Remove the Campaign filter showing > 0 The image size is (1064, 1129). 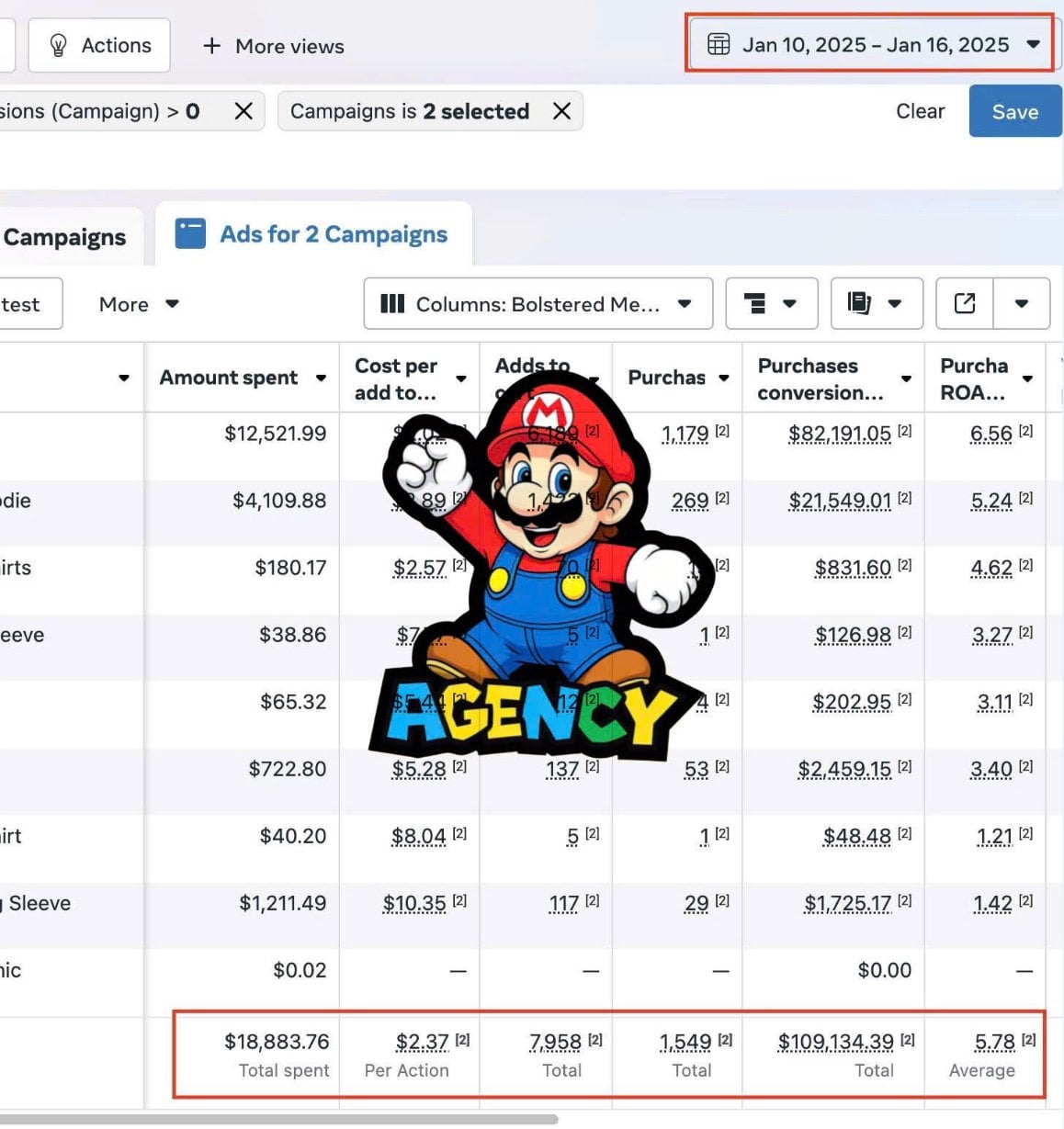243,111
